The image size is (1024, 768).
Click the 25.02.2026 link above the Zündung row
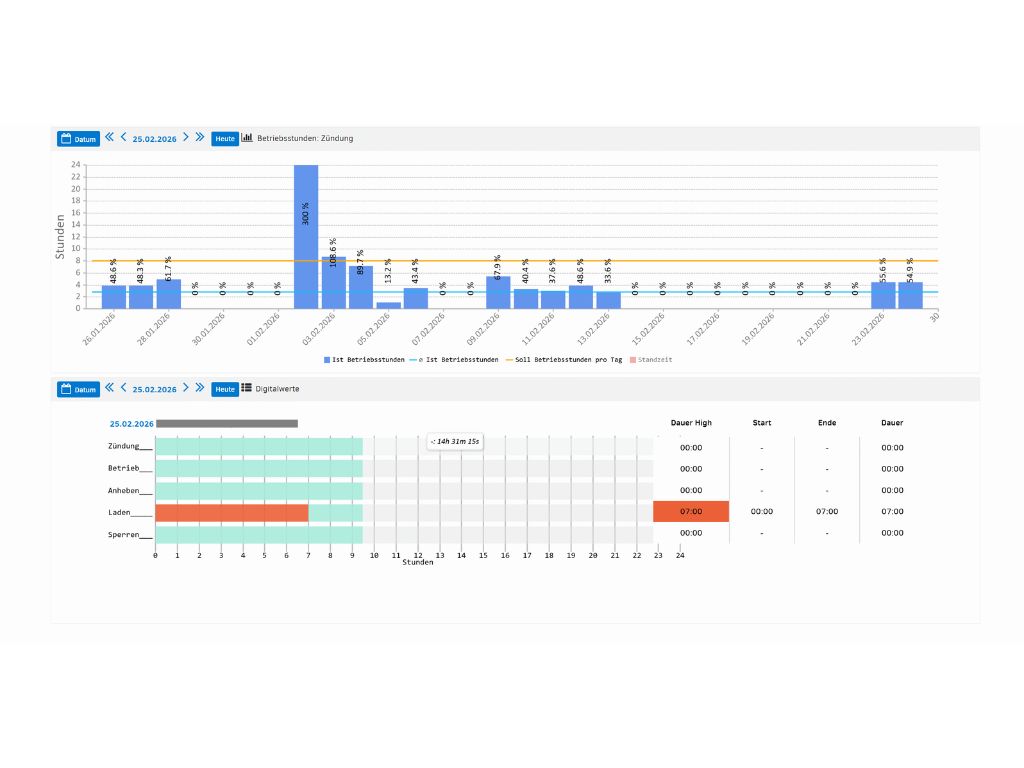[131, 424]
